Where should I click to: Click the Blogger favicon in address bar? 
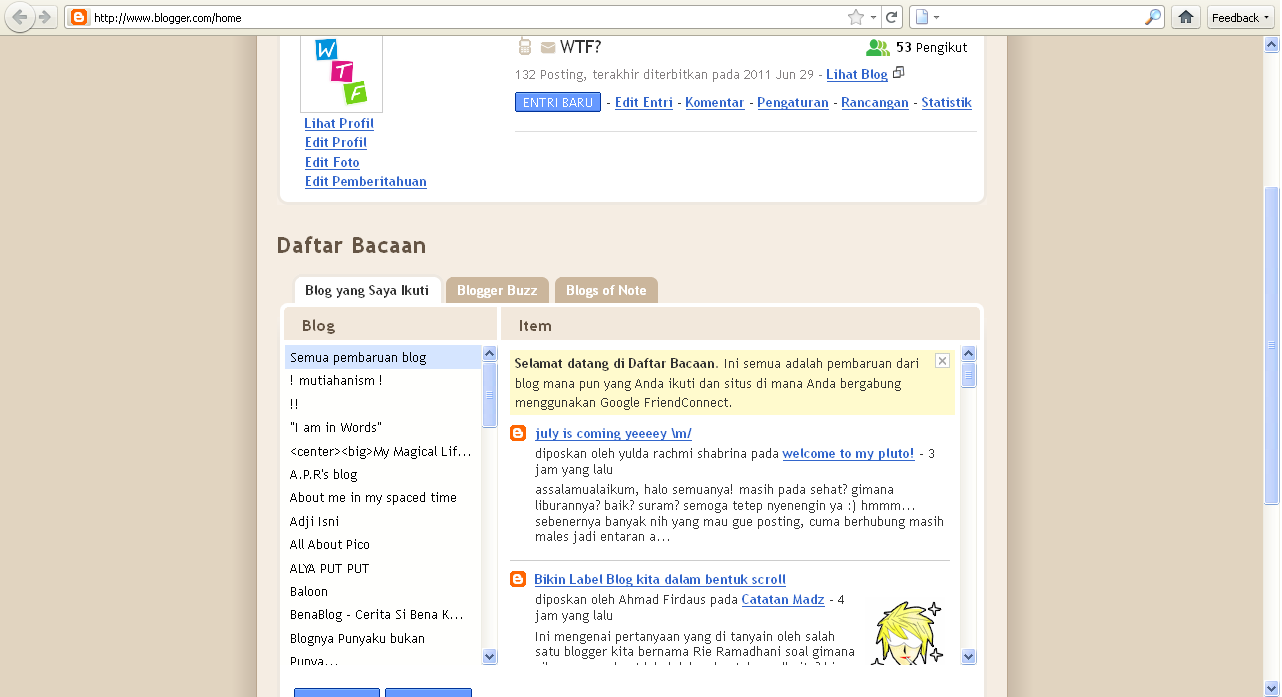pyautogui.click(x=79, y=17)
